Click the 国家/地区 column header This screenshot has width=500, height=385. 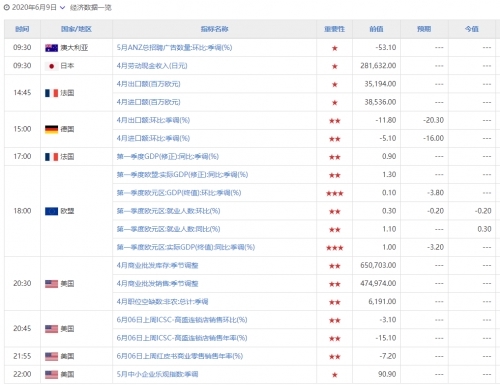[x=76, y=29]
